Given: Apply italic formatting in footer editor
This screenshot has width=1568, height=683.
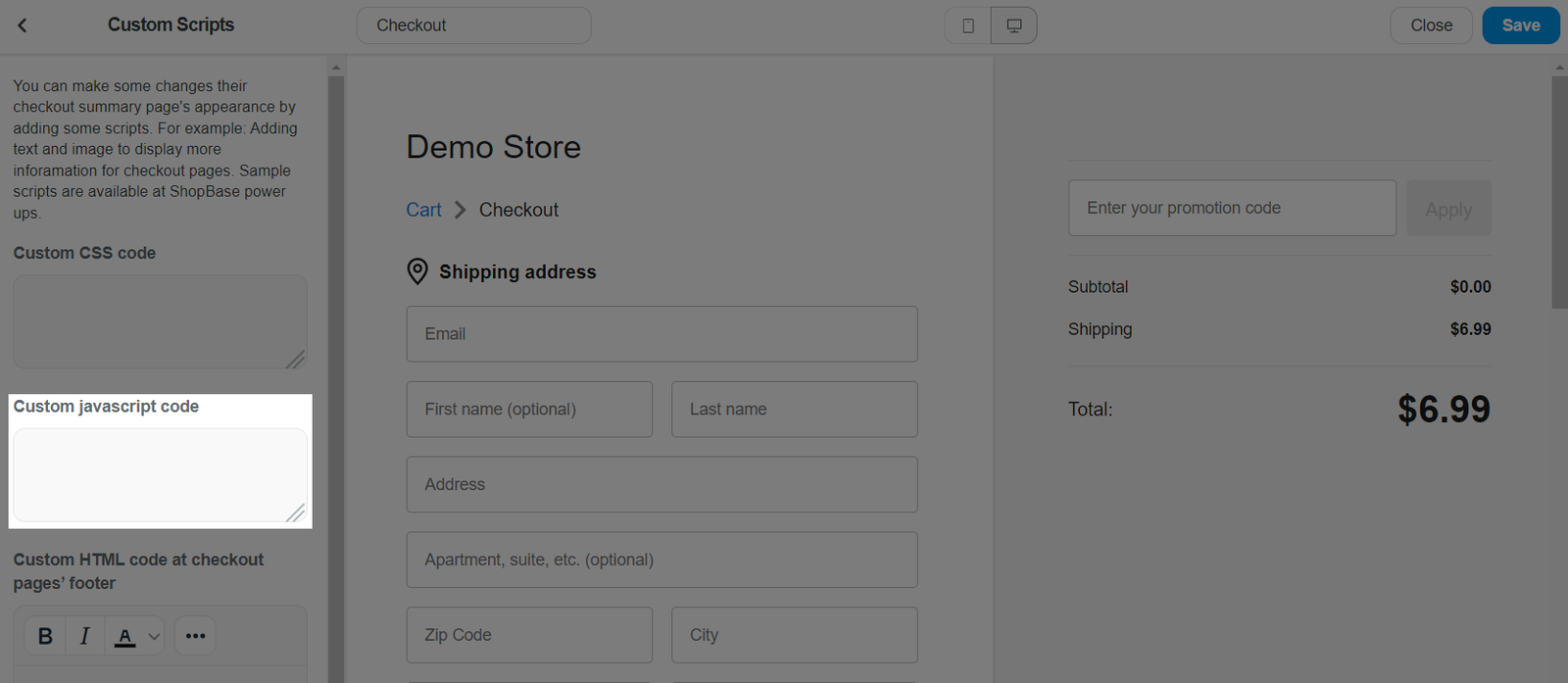Looking at the screenshot, I should [x=84, y=636].
